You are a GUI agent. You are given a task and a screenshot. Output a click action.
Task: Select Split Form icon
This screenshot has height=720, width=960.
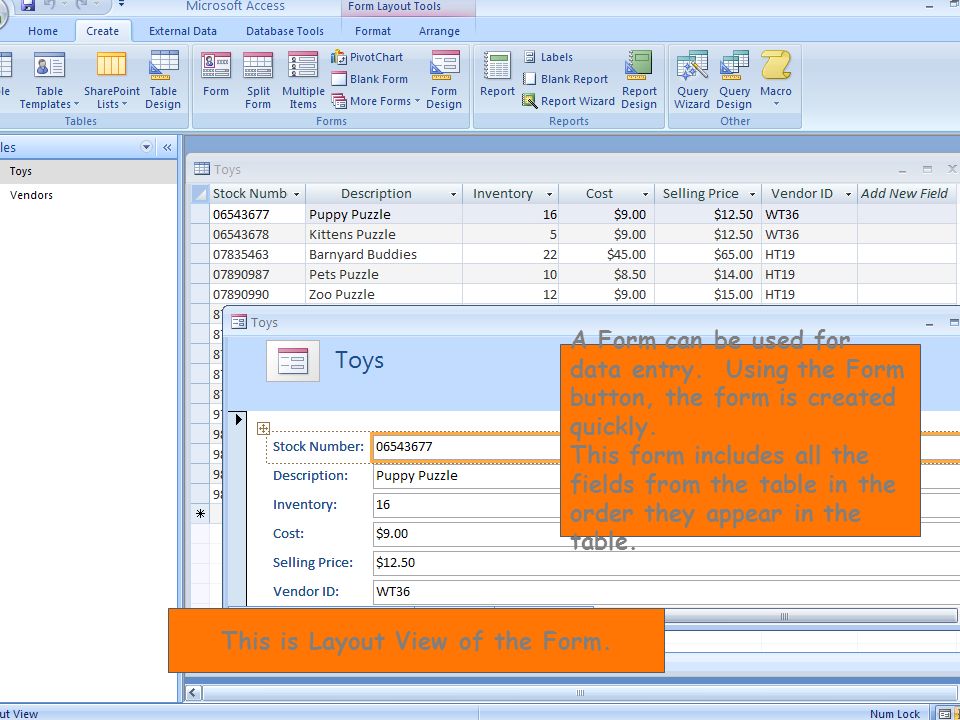click(258, 81)
